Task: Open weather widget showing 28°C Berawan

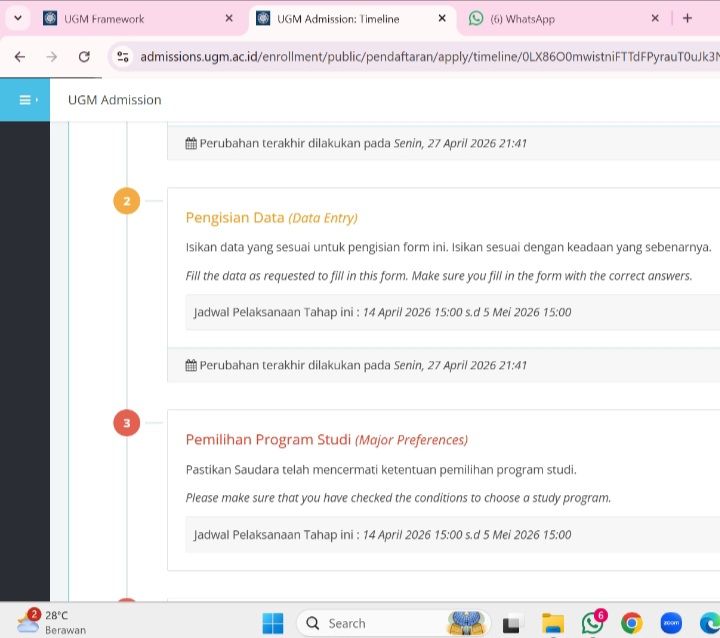Action: pos(51,622)
